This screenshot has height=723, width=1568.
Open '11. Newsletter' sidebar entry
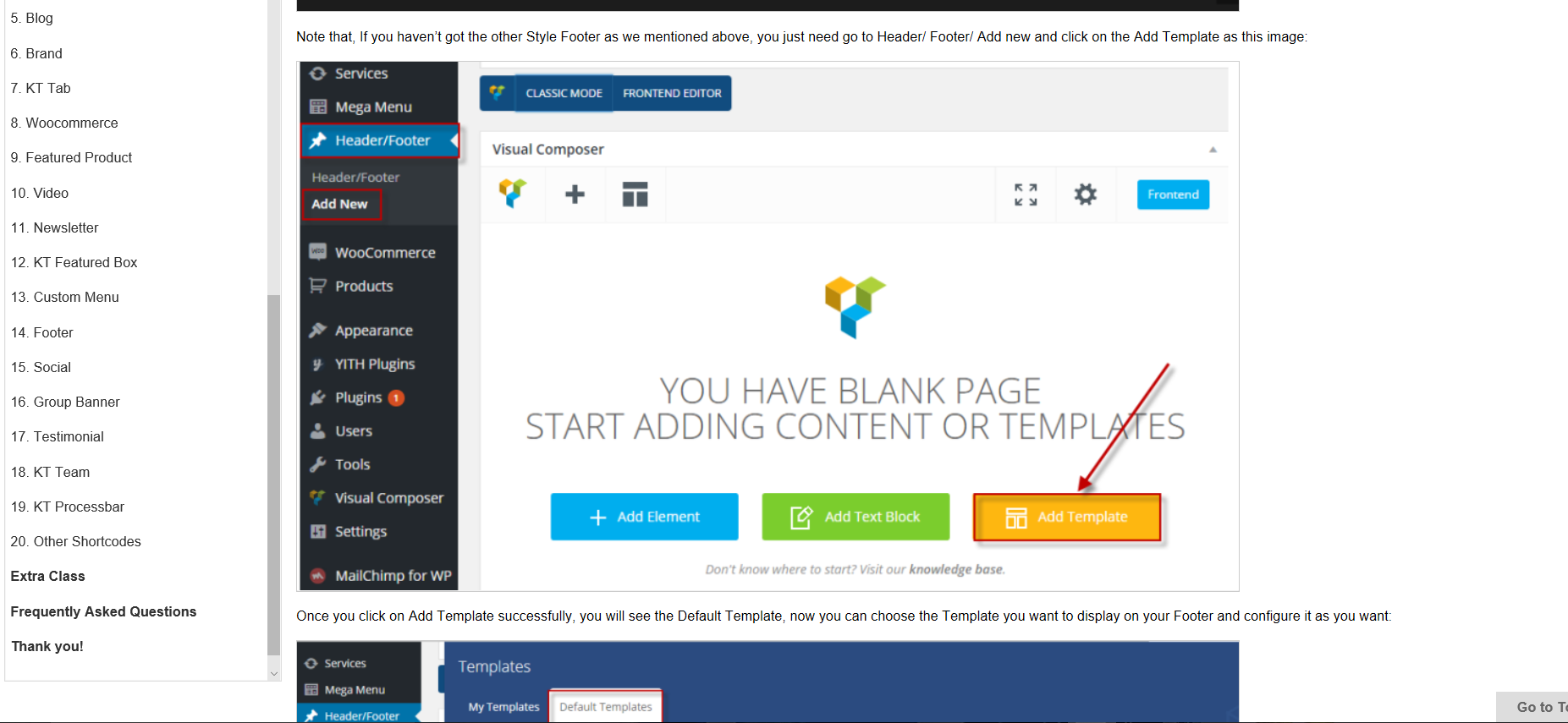coord(55,227)
